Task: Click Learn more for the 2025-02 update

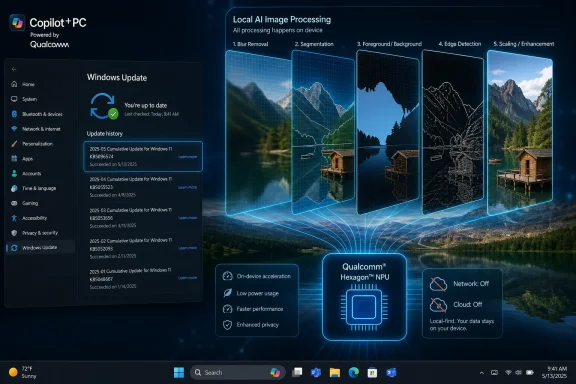Action: [187, 248]
